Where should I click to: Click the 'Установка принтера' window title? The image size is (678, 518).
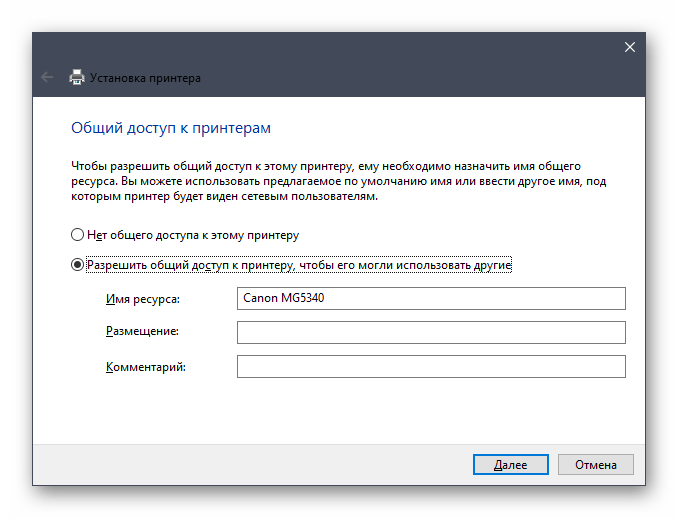pyautogui.click(x=145, y=78)
